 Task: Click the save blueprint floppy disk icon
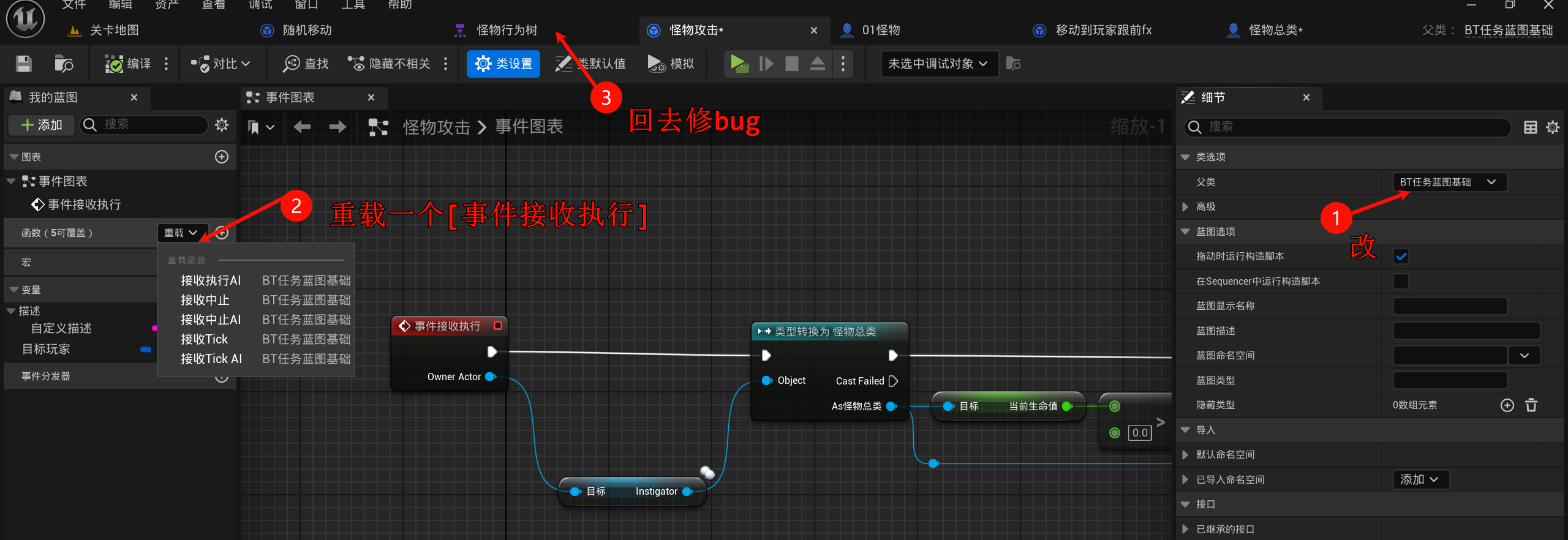pyautogui.click(x=24, y=64)
